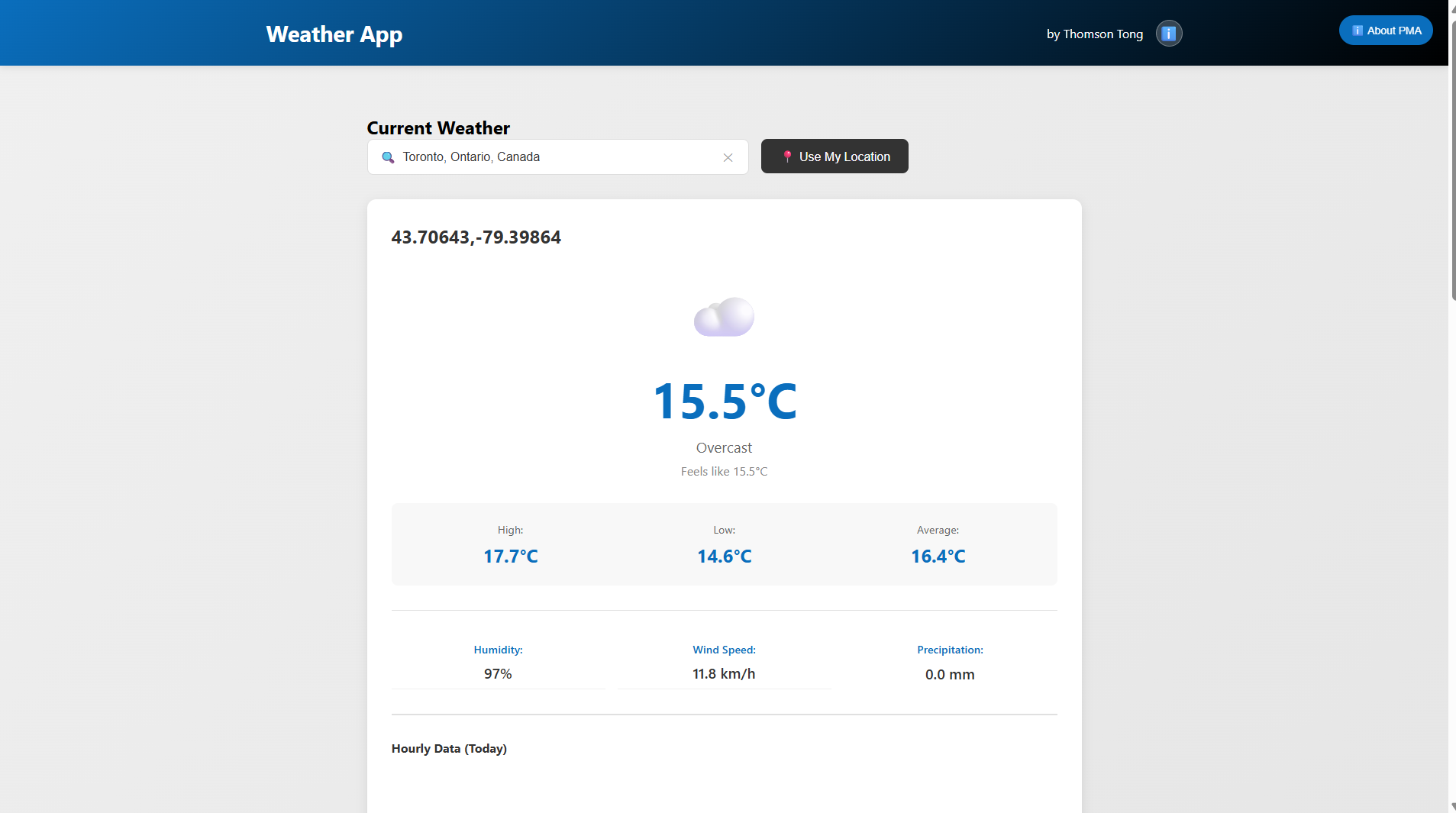
Task: Click the Humidity value 97%
Action: [498, 674]
